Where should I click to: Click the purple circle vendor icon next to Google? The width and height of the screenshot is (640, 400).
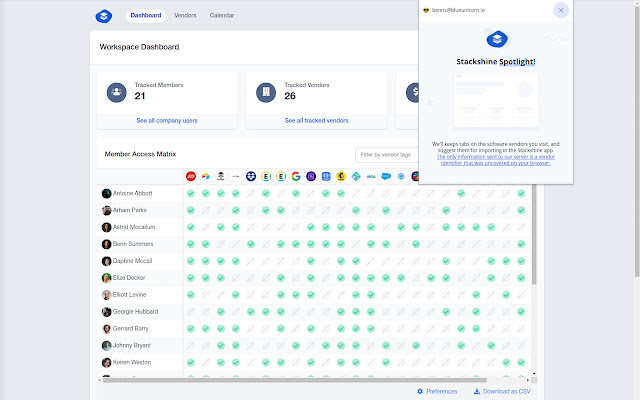point(311,176)
